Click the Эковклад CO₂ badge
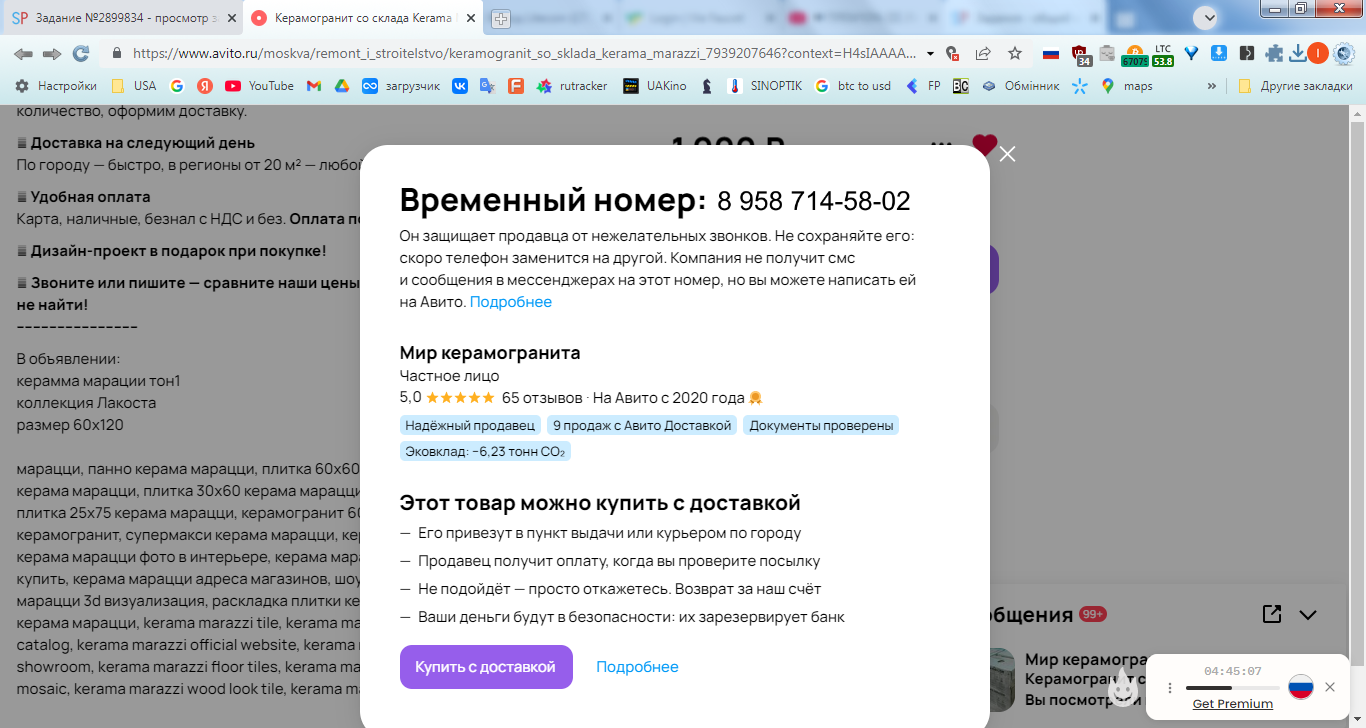 tap(485, 451)
